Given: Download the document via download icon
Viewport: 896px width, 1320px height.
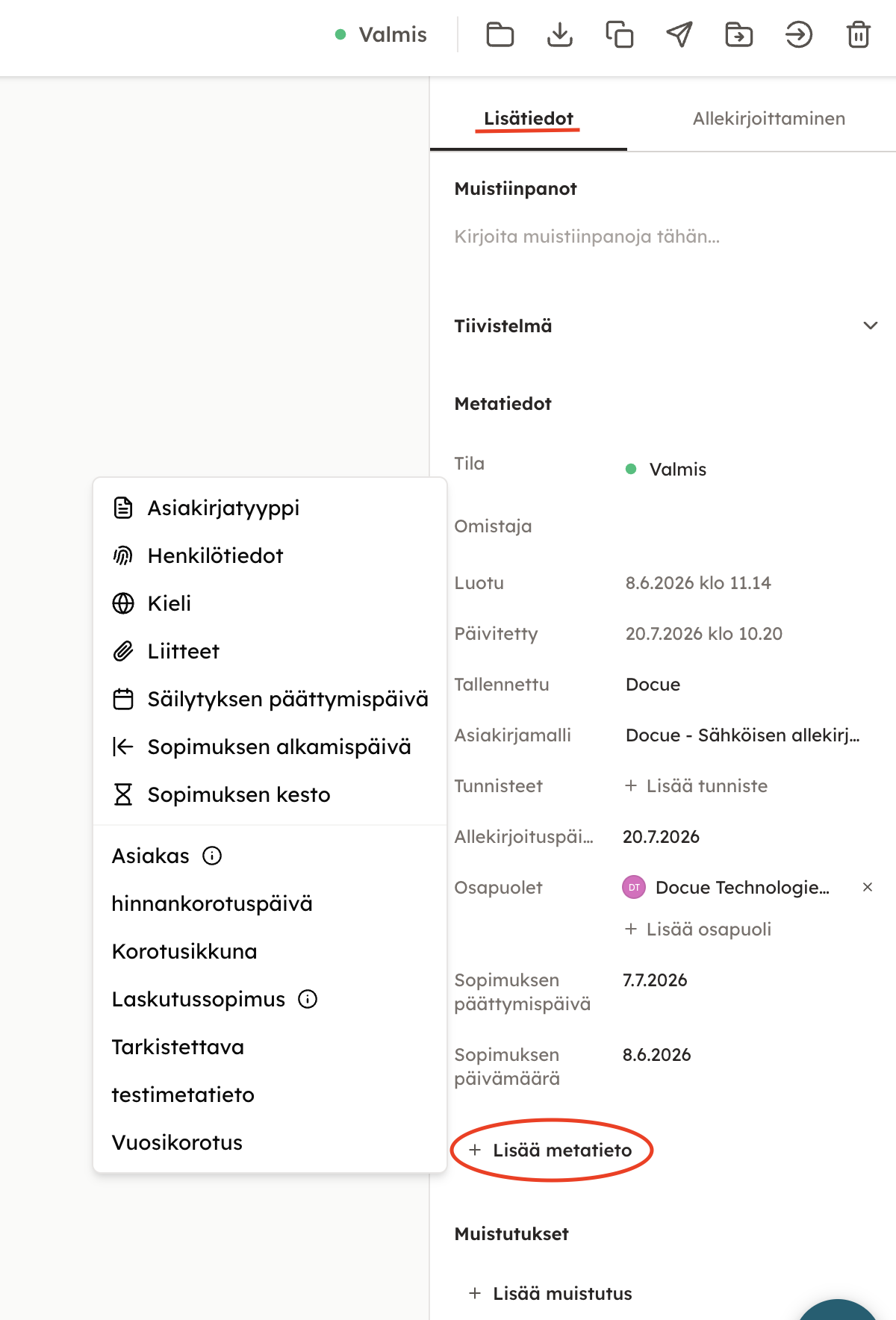Looking at the screenshot, I should point(559,34).
